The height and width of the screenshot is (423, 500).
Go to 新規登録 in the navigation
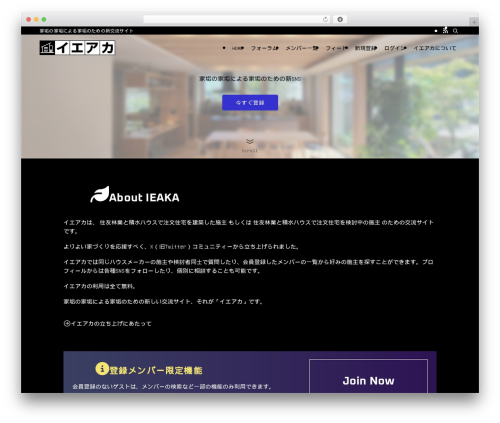[366, 48]
